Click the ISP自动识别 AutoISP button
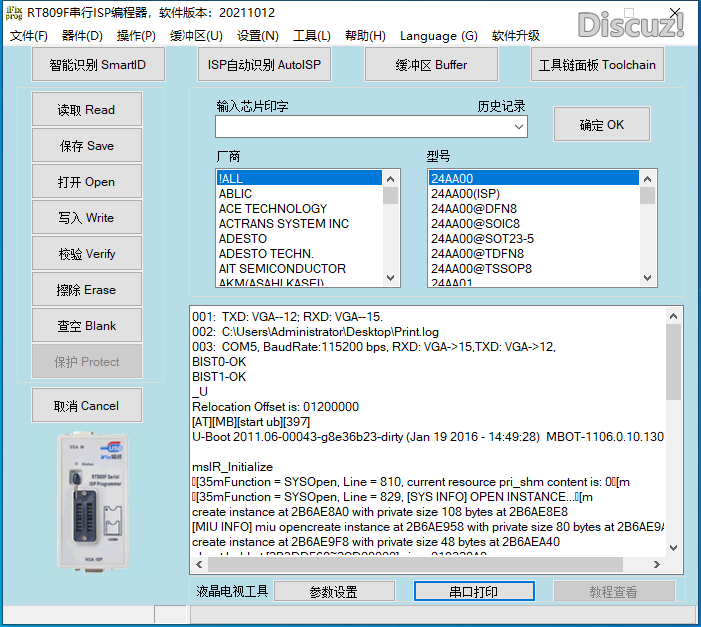The height and width of the screenshot is (627, 701). (266, 65)
